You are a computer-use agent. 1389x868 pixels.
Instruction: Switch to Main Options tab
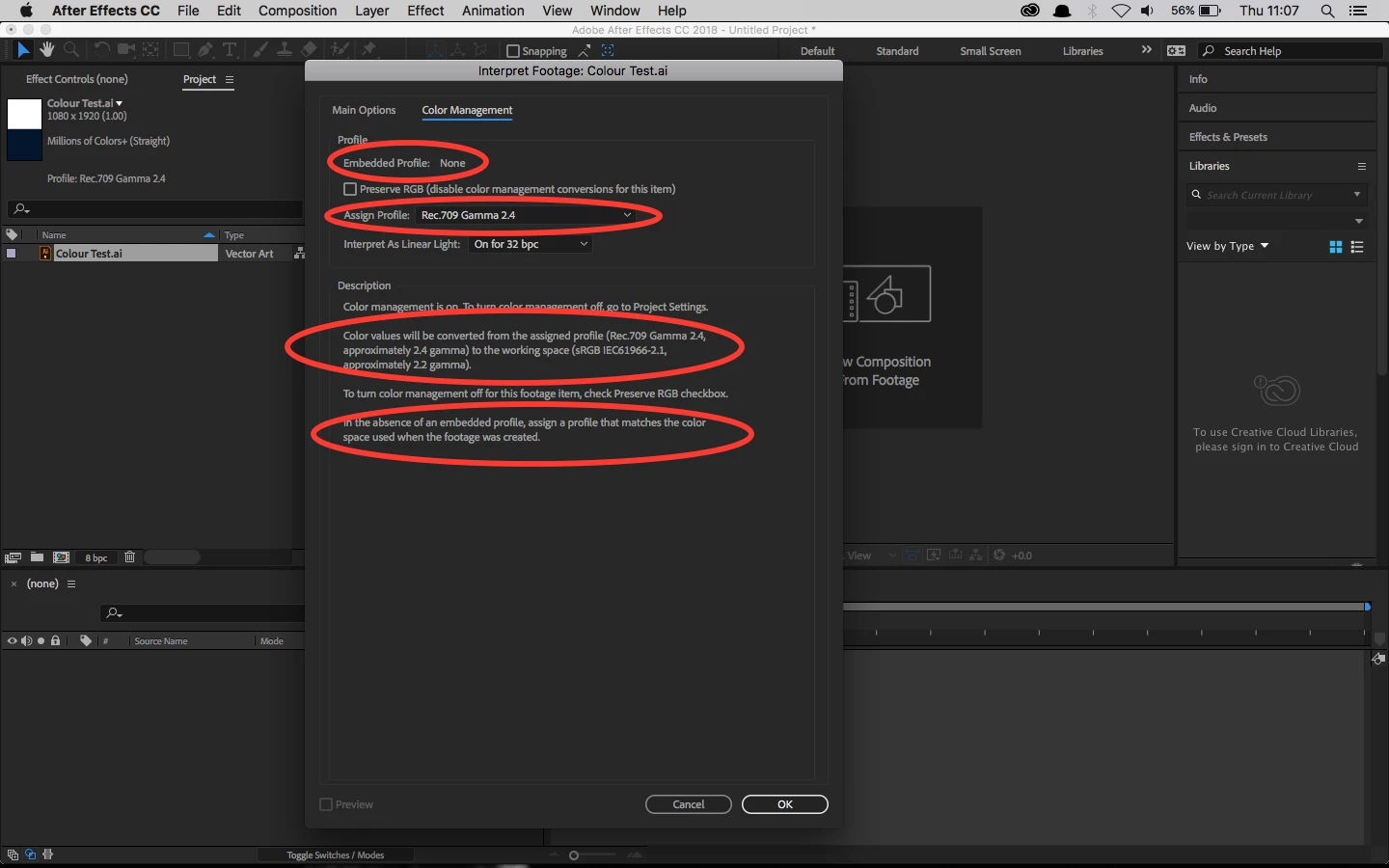pos(364,110)
